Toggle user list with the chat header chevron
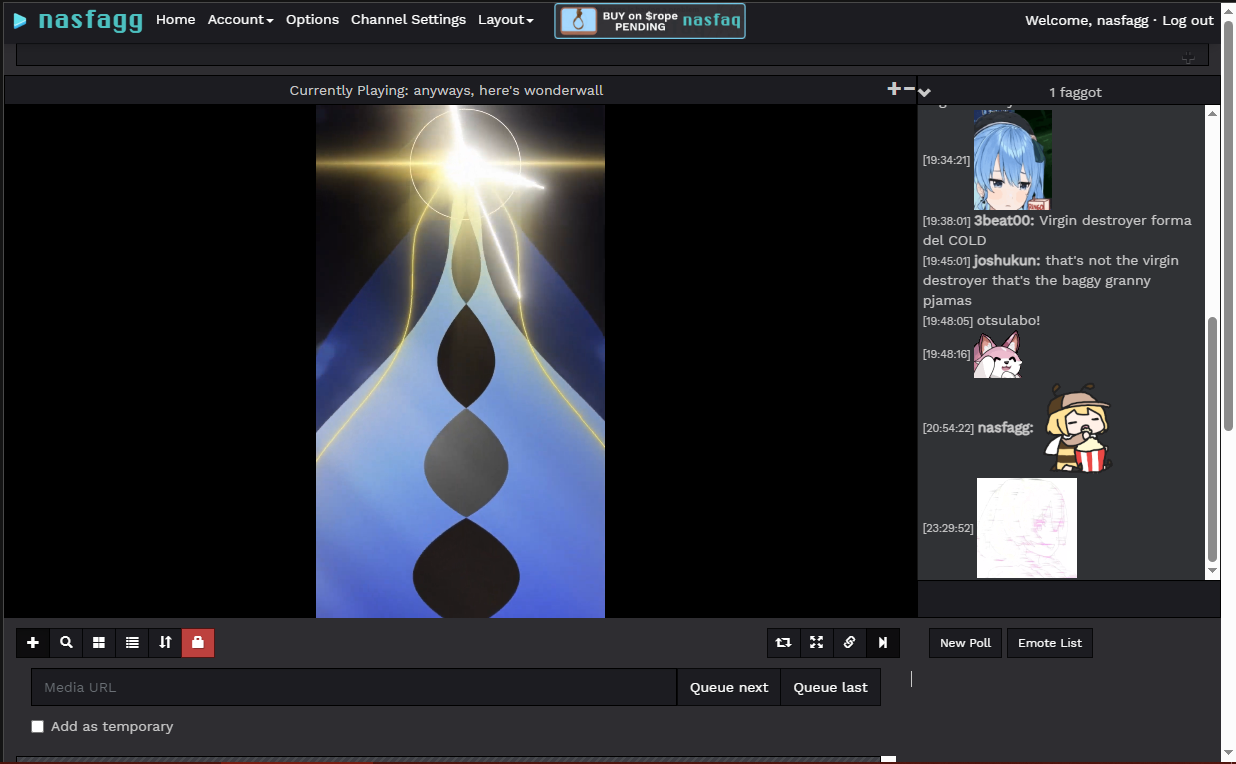Viewport: 1236px width, 764px height. (925, 92)
